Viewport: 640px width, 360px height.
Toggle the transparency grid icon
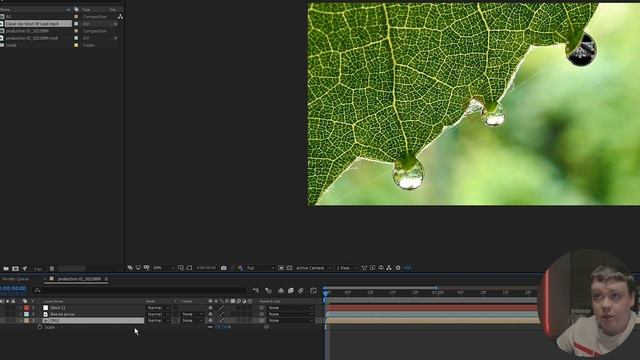(x=289, y=268)
